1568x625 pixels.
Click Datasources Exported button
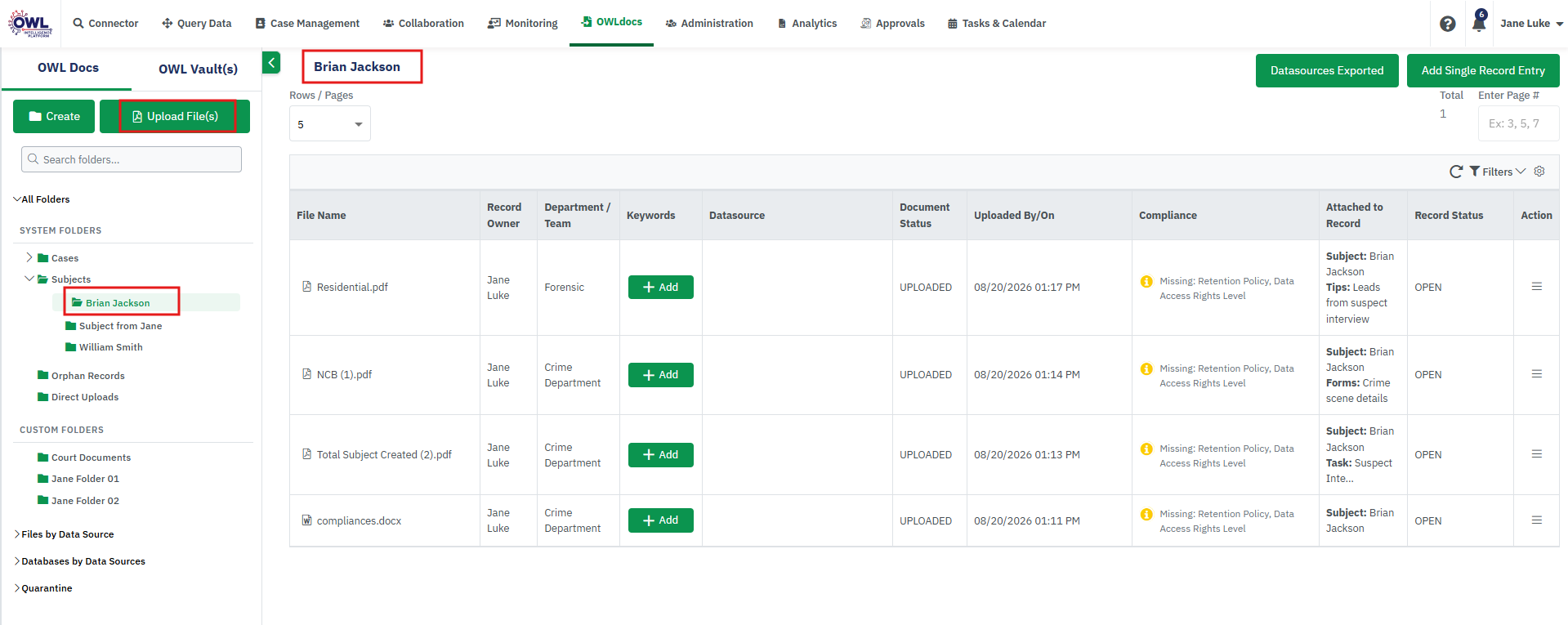[x=1327, y=70]
